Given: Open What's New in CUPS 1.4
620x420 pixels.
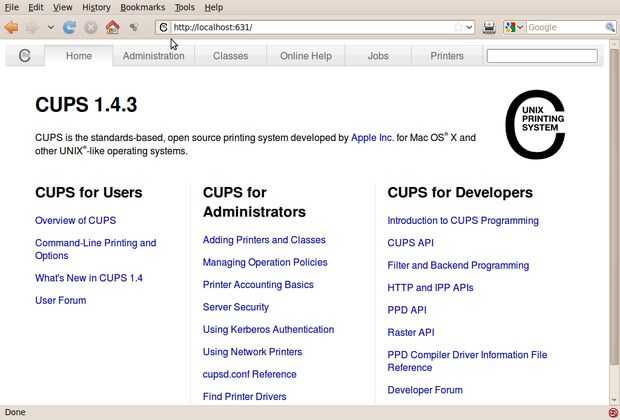Looking at the screenshot, I should click(x=89, y=278).
